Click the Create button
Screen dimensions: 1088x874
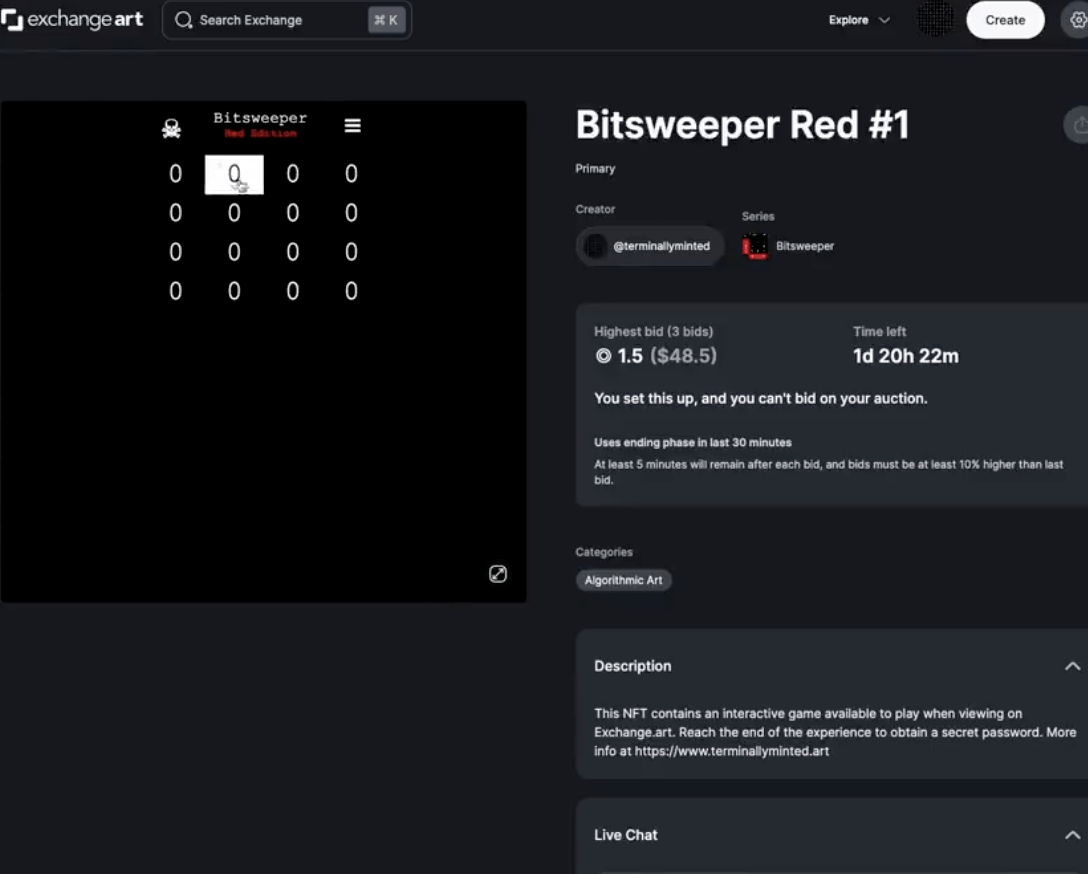tap(1005, 20)
